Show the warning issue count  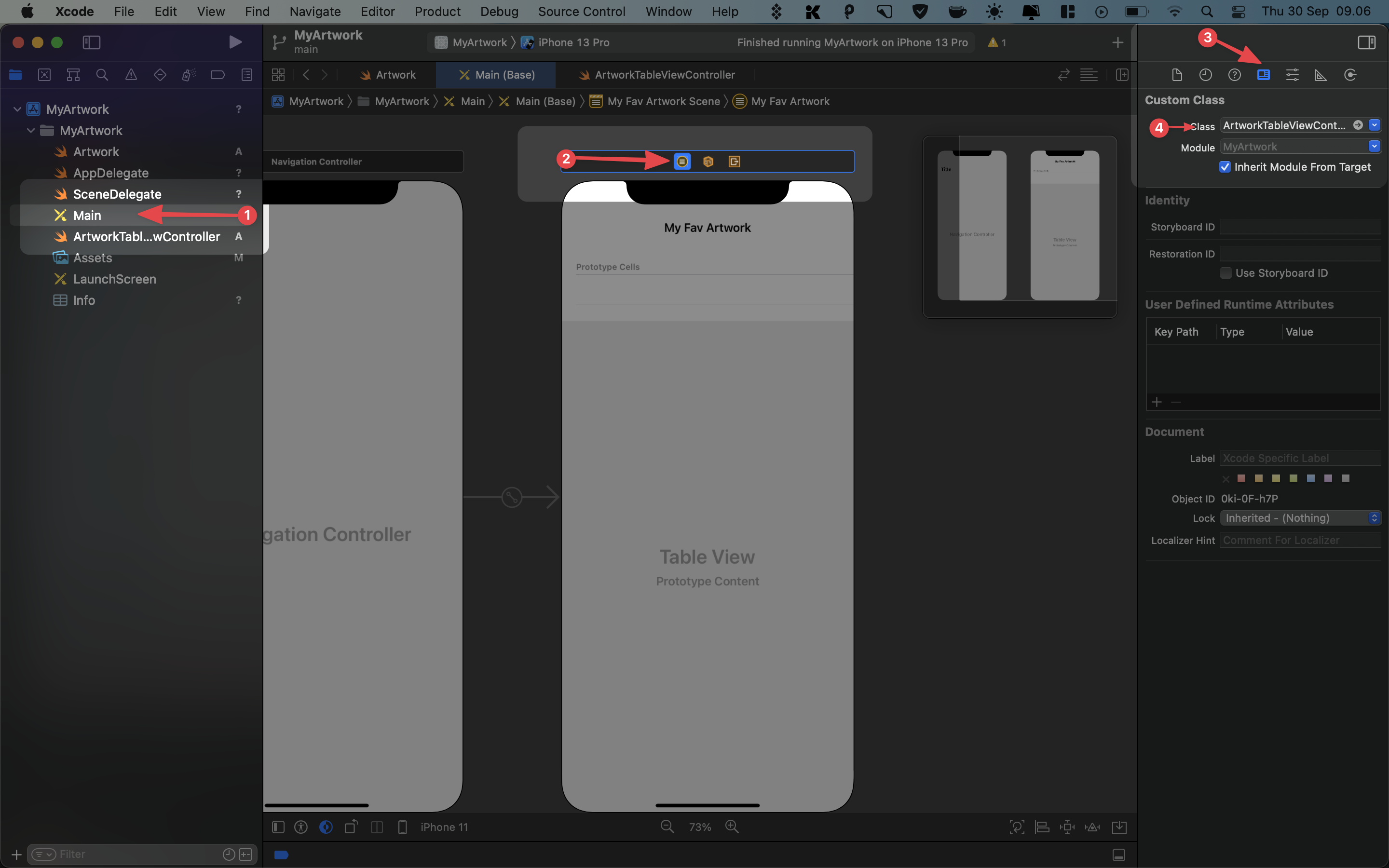(x=996, y=42)
